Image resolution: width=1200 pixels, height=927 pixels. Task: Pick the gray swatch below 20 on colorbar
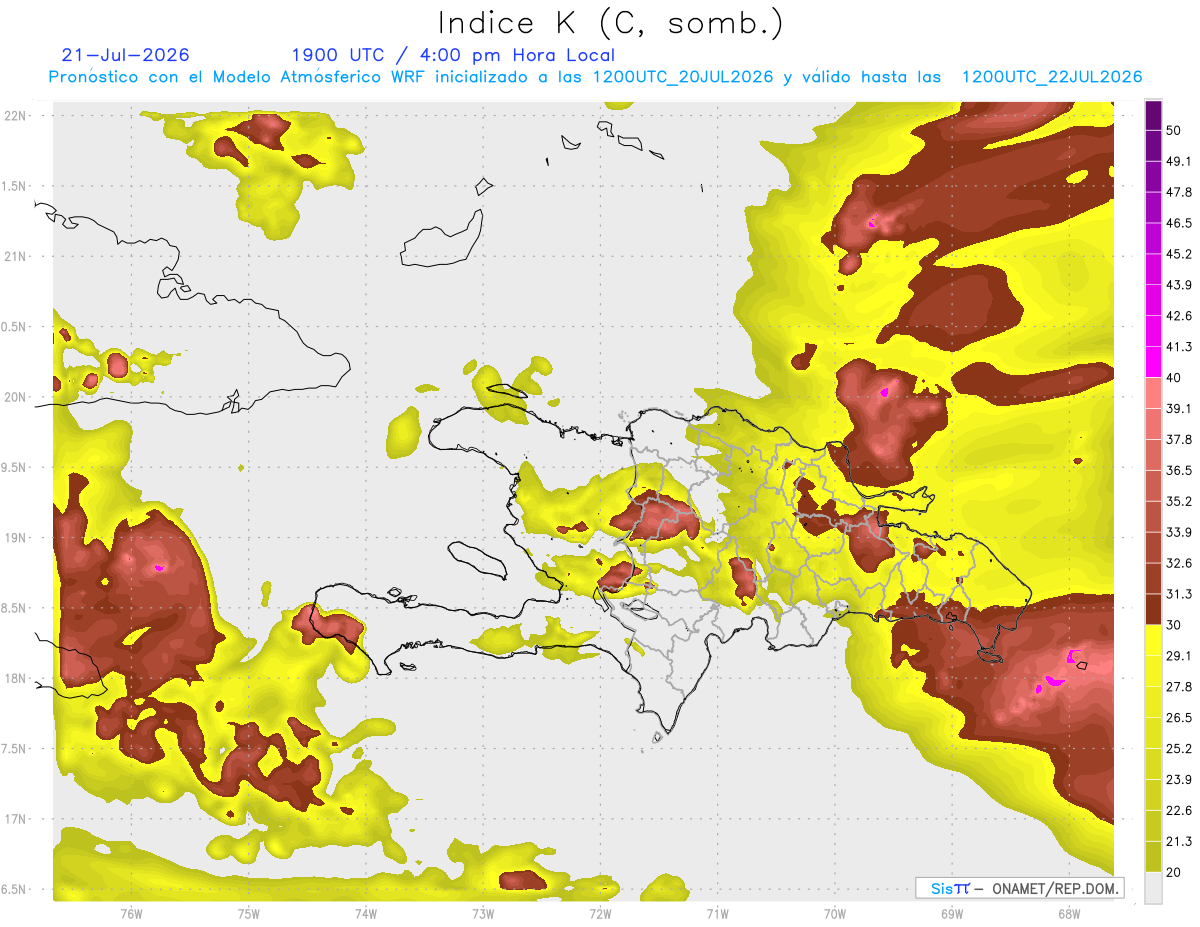click(x=1153, y=888)
